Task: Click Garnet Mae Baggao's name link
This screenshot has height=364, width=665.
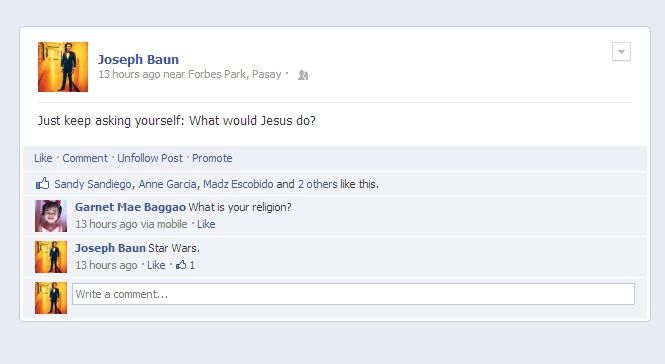Action: point(130,207)
